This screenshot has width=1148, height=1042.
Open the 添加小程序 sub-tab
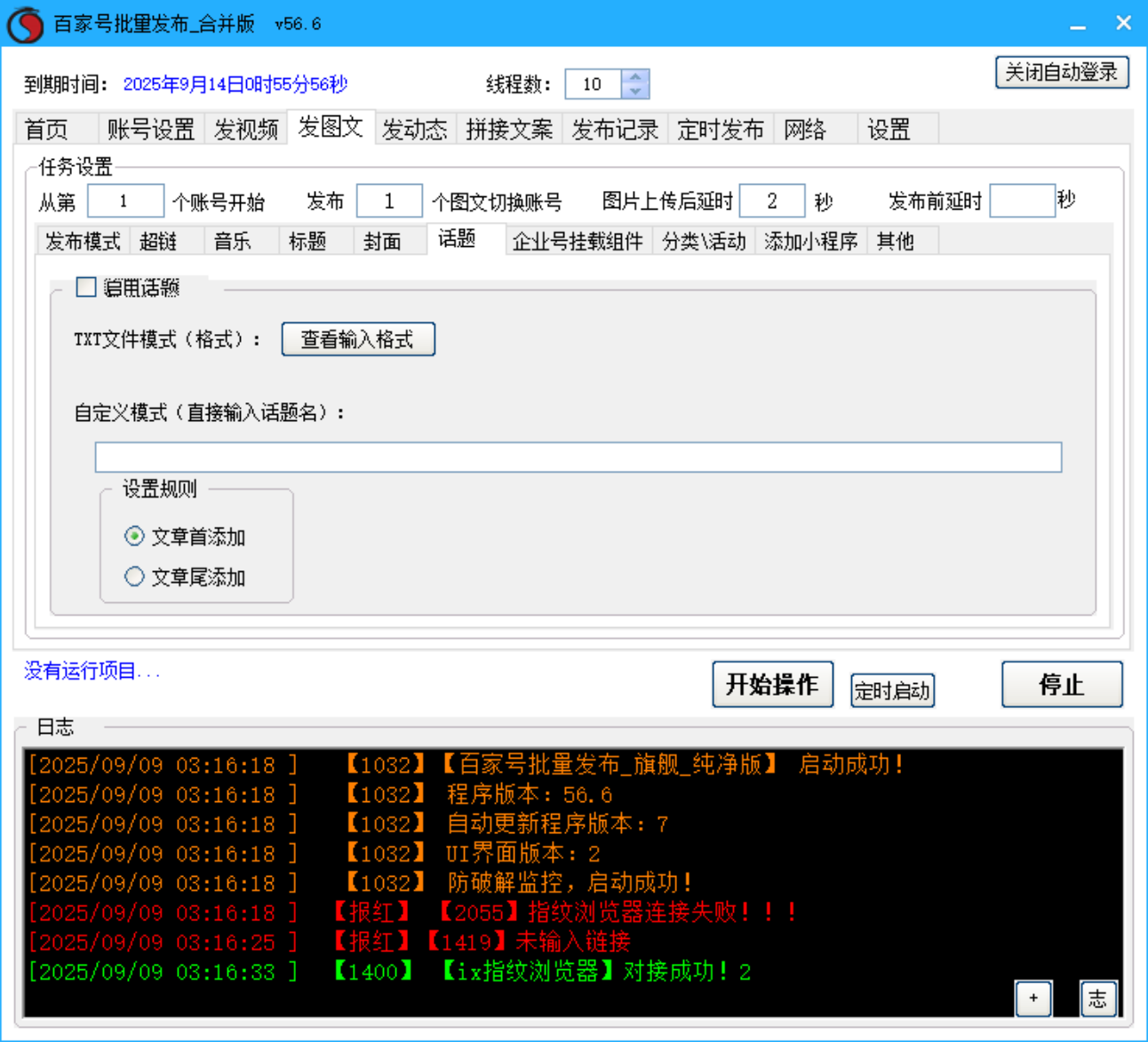(809, 240)
